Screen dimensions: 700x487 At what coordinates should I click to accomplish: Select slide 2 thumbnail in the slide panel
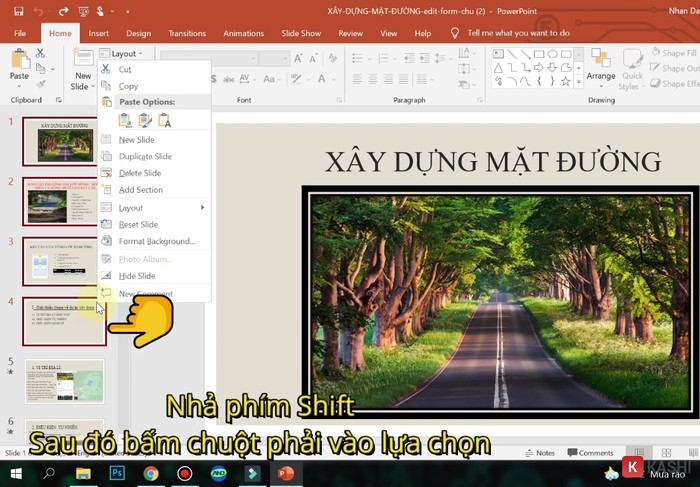point(63,202)
